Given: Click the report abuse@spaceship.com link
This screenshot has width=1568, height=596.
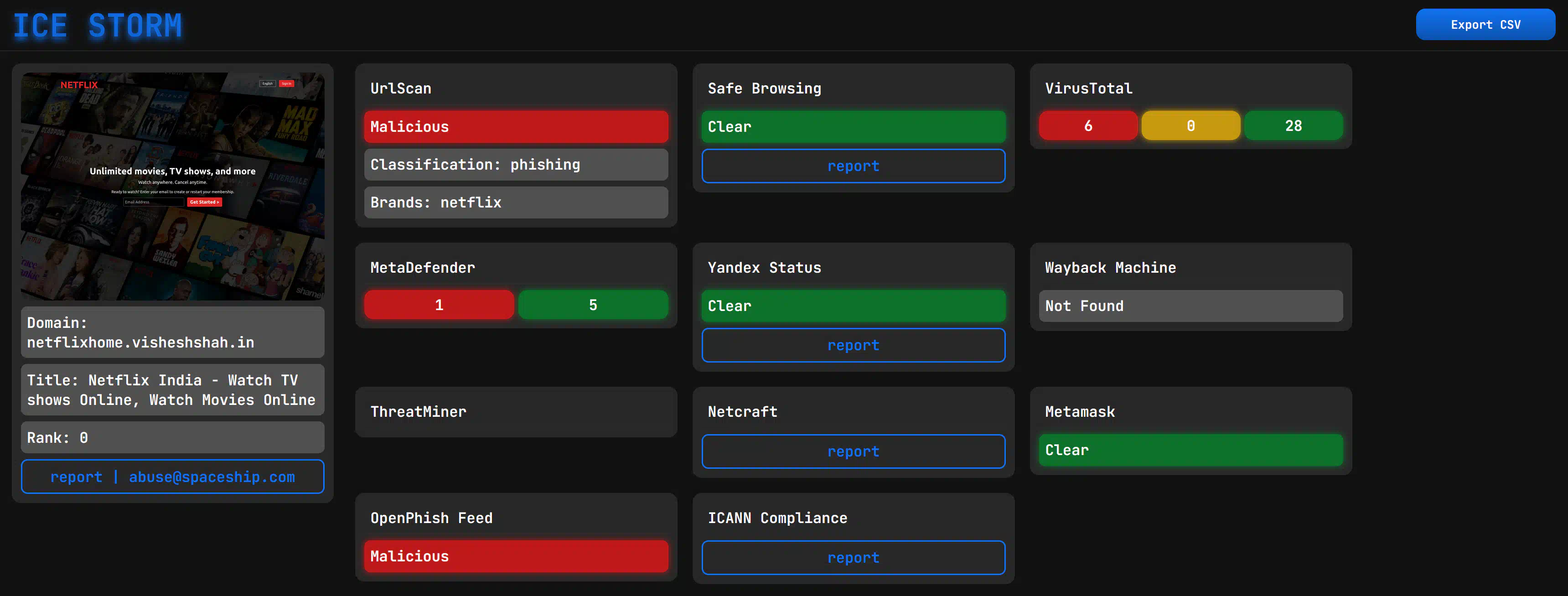Looking at the screenshot, I should [172, 477].
